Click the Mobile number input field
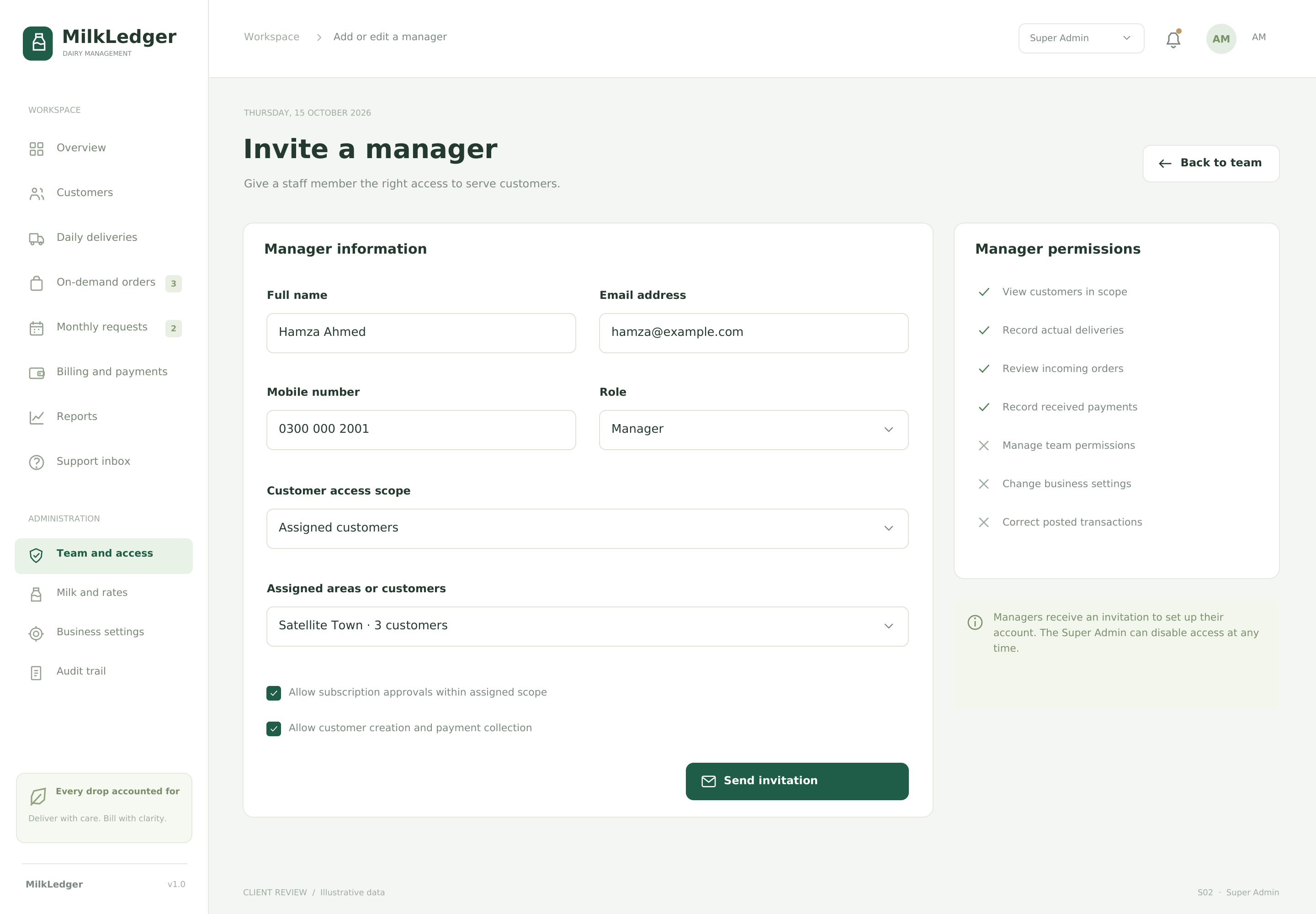The image size is (1316, 914). (421, 430)
